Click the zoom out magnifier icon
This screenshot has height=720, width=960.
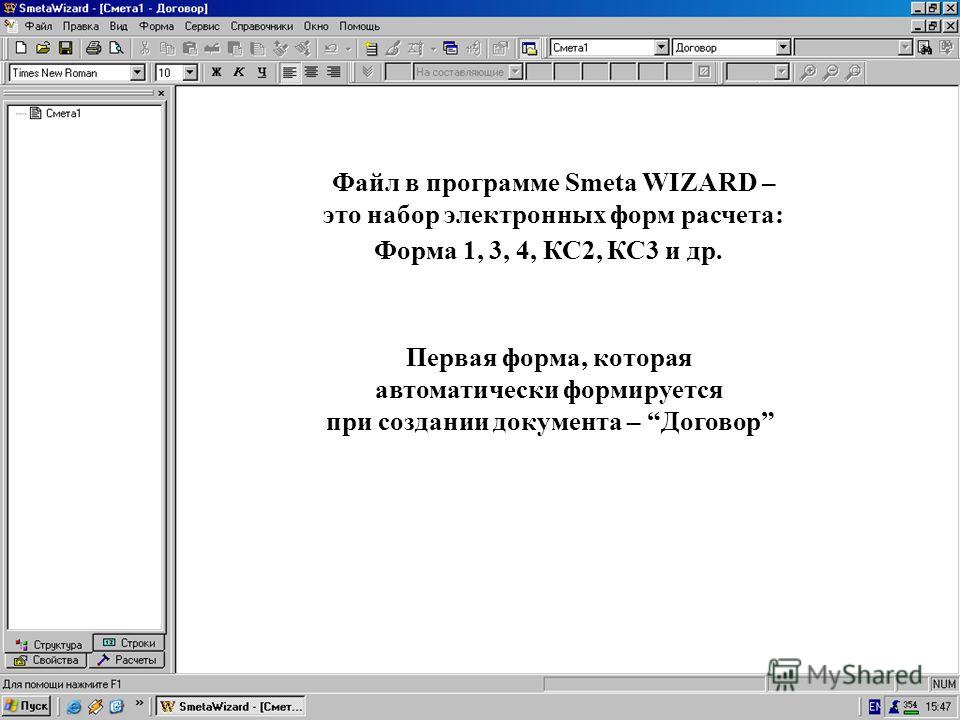pos(831,72)
